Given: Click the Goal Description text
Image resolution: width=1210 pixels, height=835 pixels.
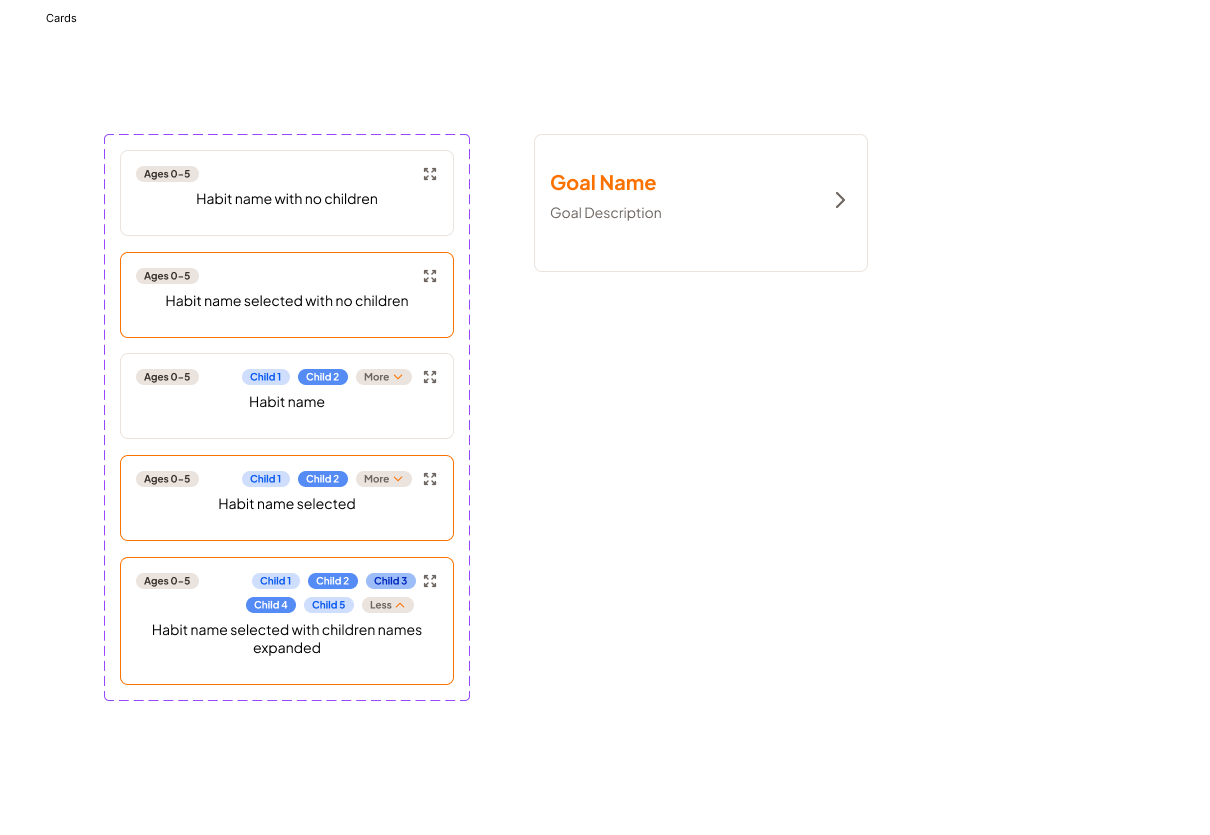Looking at the screenshot, I should 606,213.
